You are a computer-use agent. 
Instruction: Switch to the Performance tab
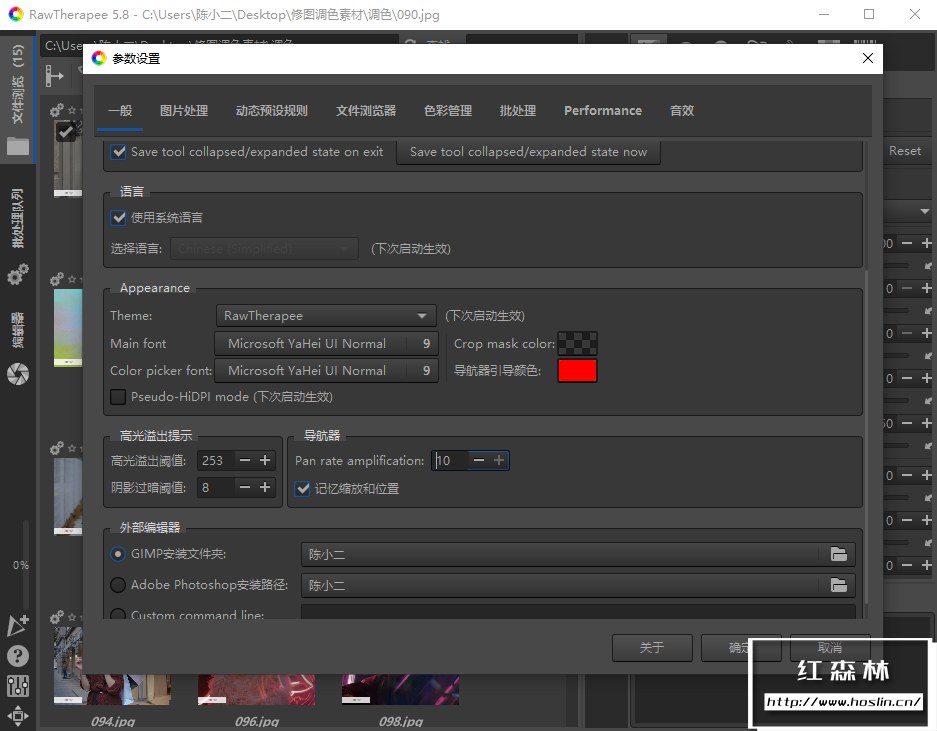(602, 111)
